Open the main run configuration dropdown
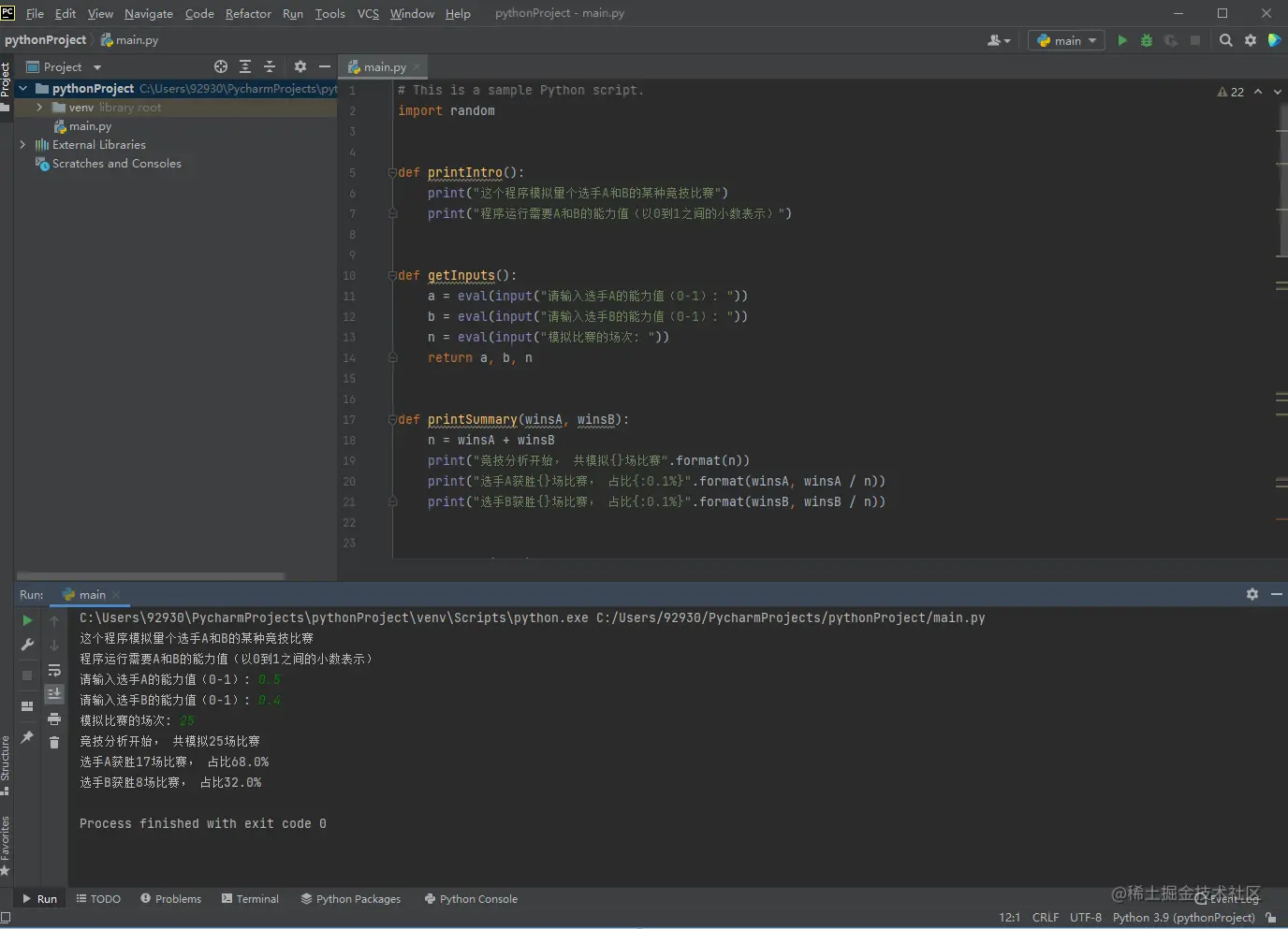 pyautogui.click(x=1066, y=40)
